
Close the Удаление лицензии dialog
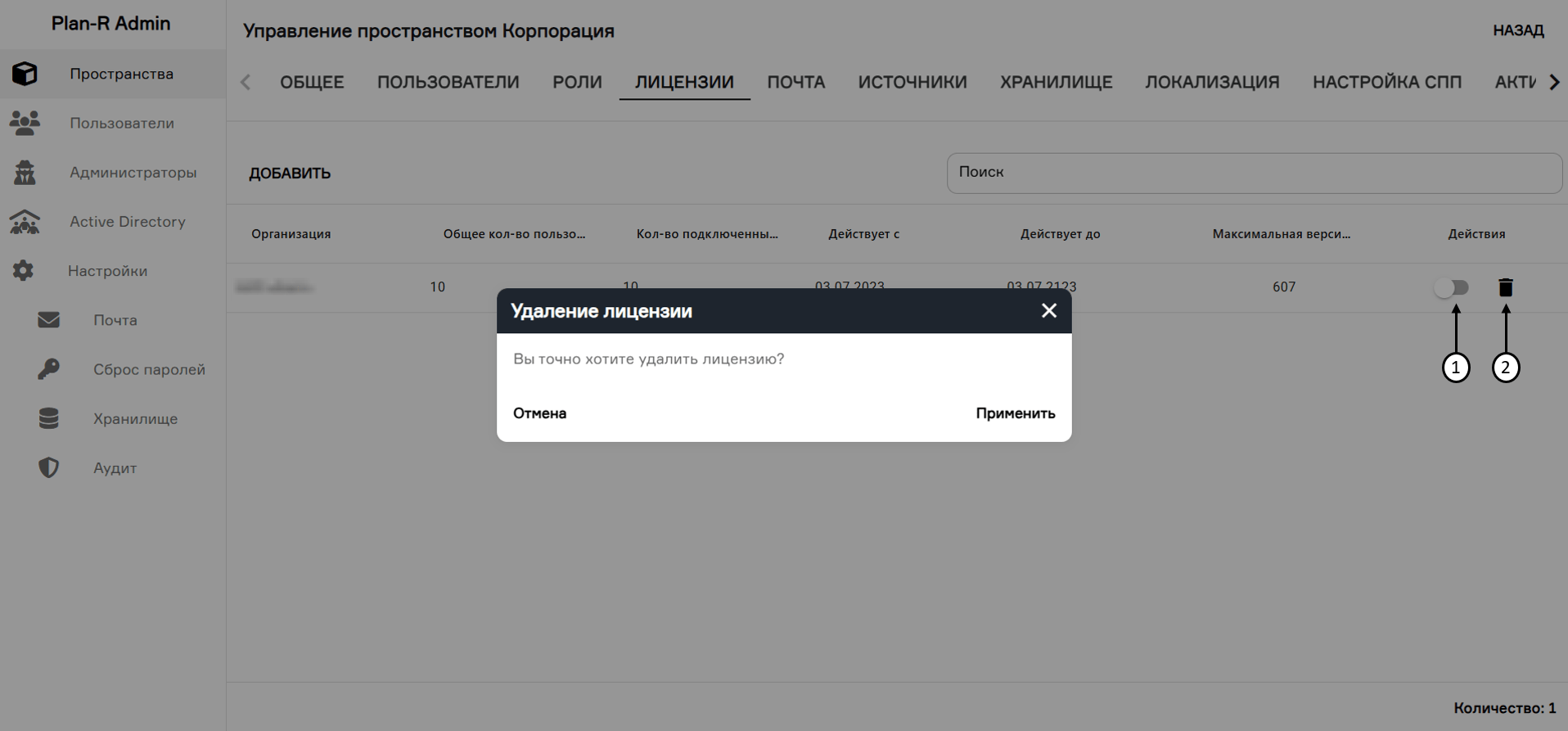click(x=1048, y=311)
